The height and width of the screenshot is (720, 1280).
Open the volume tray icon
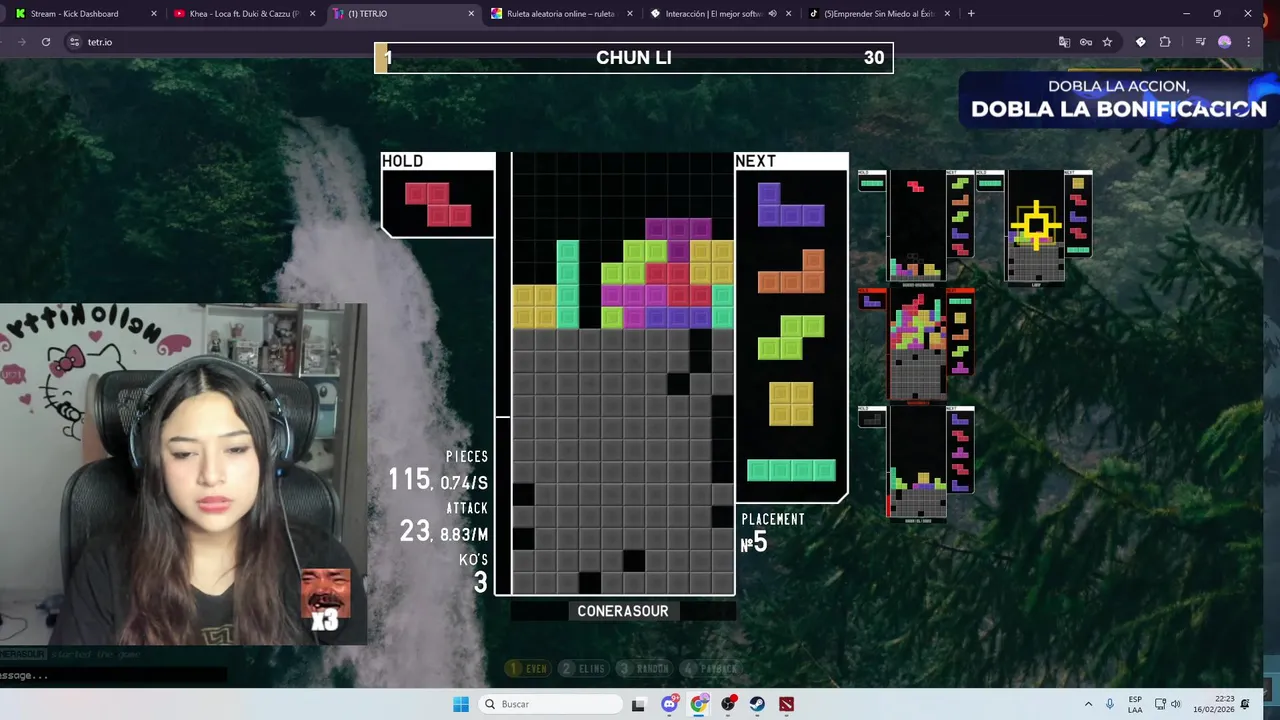point(1176,704)
